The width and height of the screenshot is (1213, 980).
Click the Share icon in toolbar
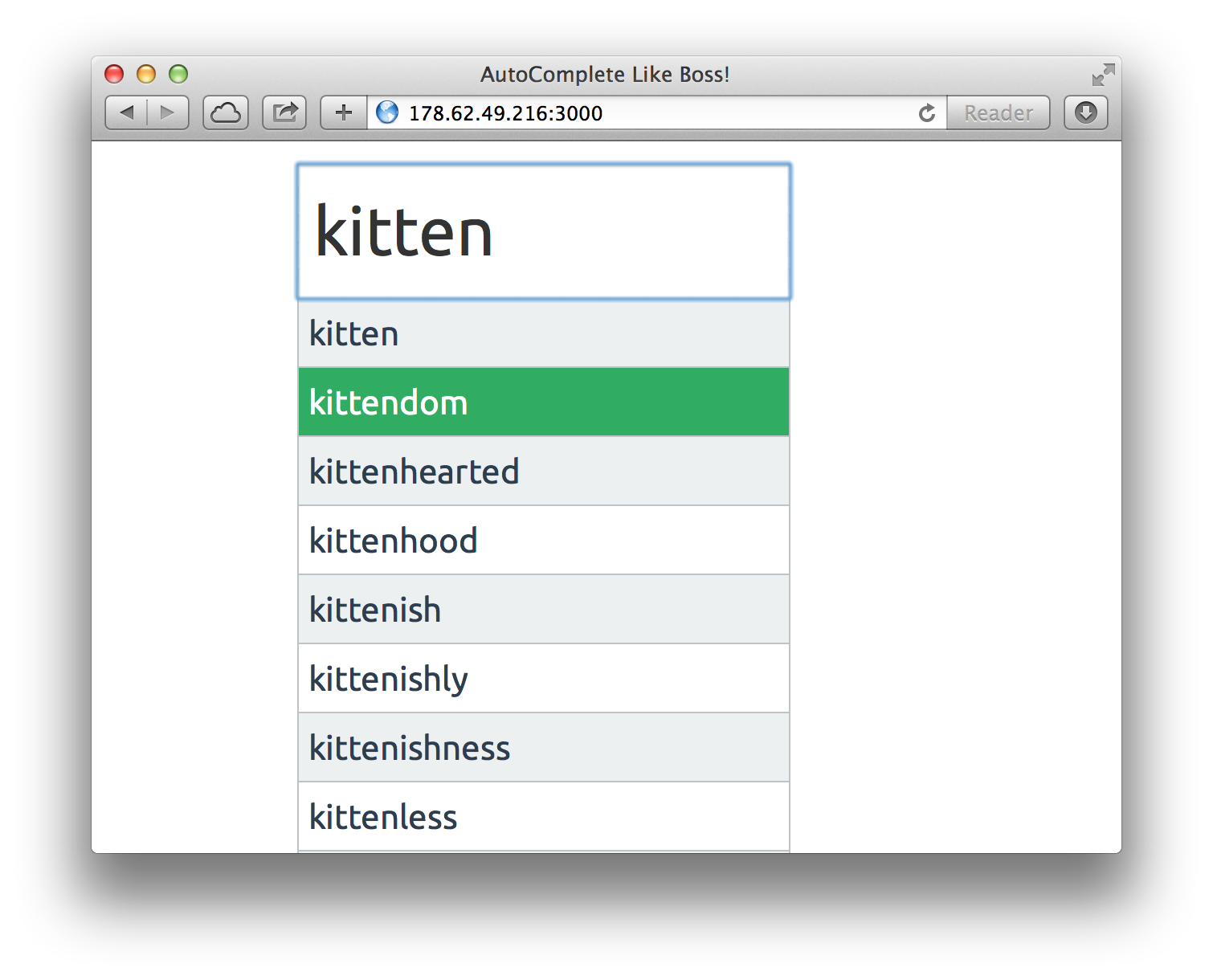tap(284, 112)
